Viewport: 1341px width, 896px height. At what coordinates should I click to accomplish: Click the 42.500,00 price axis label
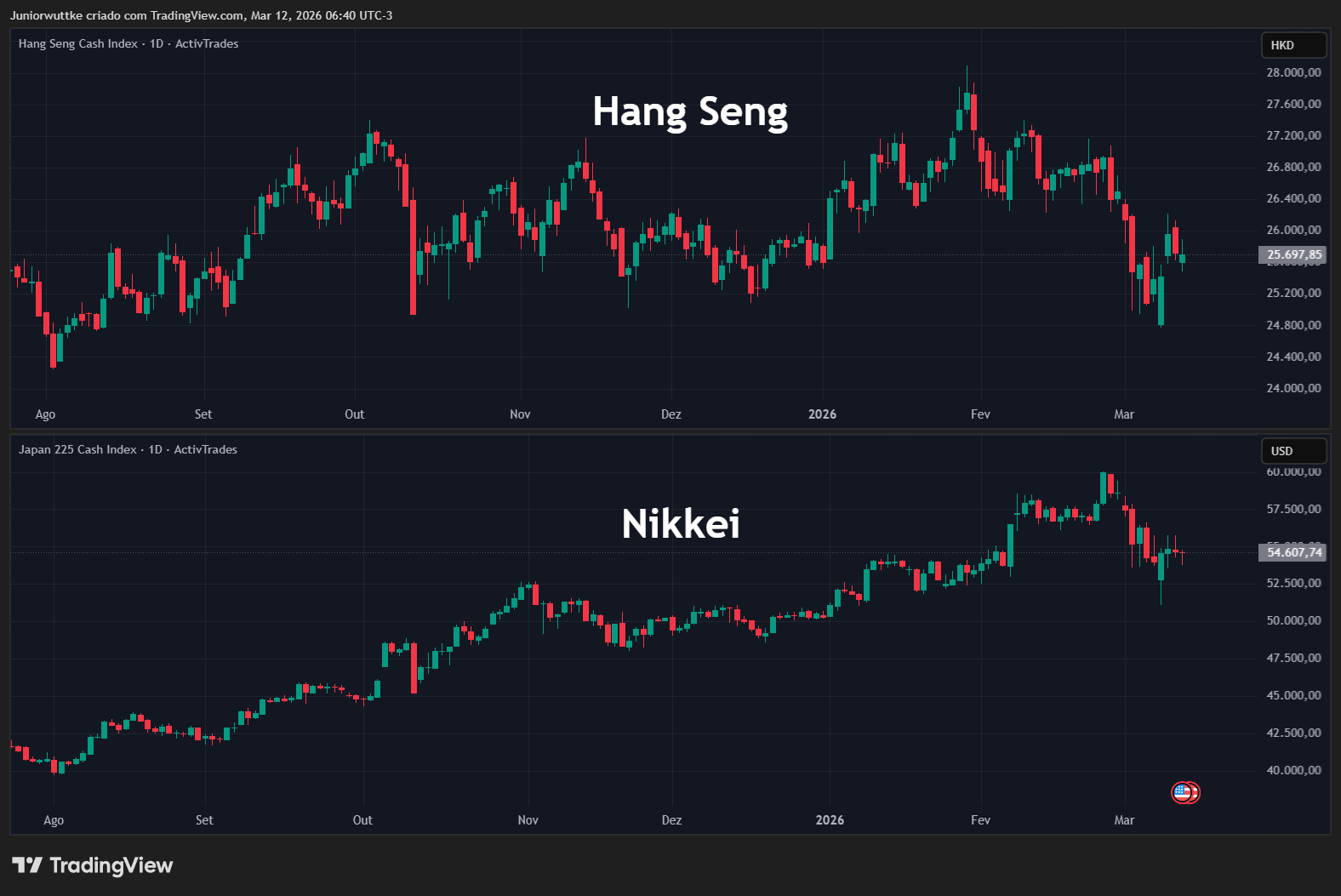pyautogui.click(x=1293, y=733)
